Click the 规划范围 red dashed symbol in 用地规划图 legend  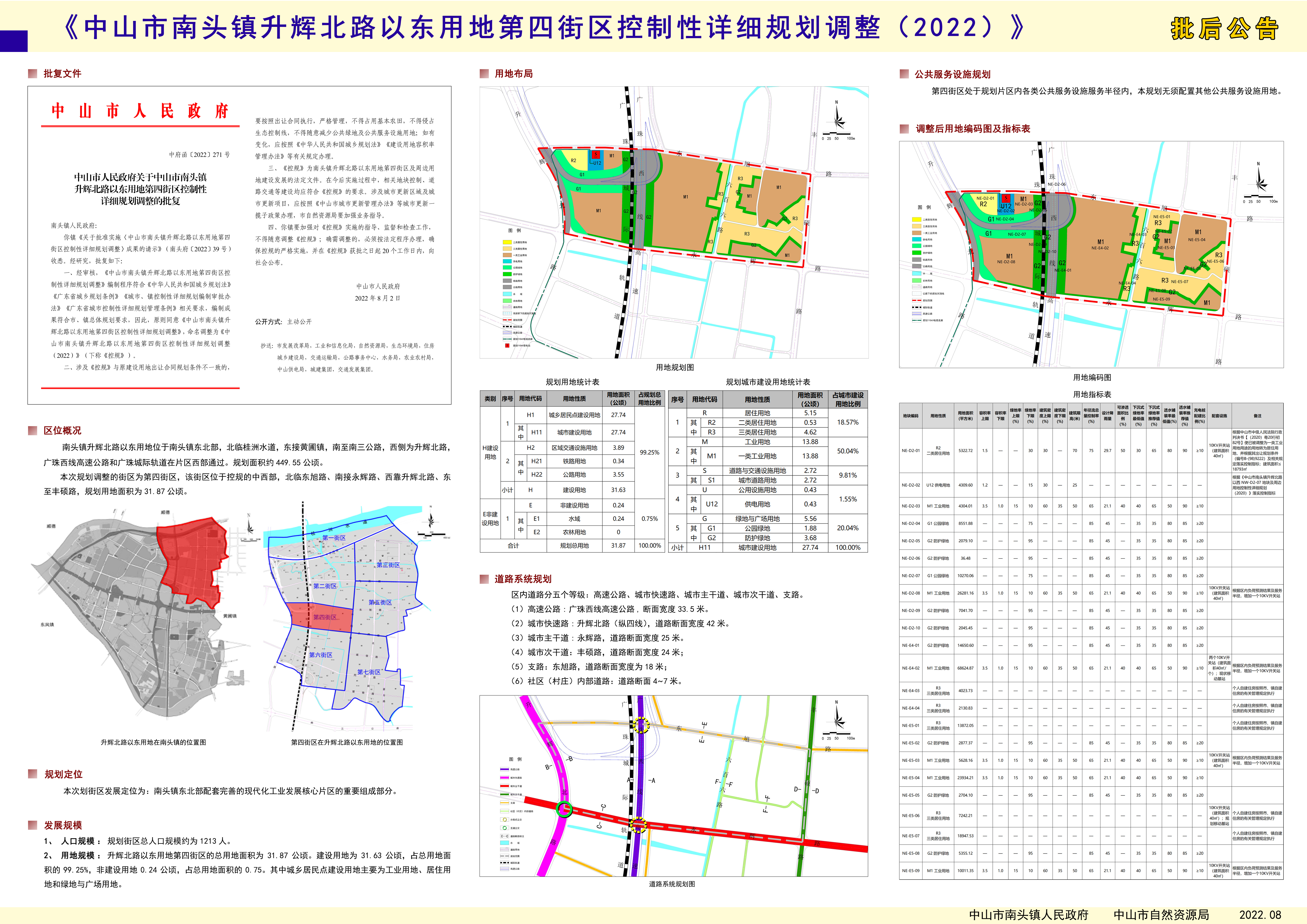[x=507, y=320]
